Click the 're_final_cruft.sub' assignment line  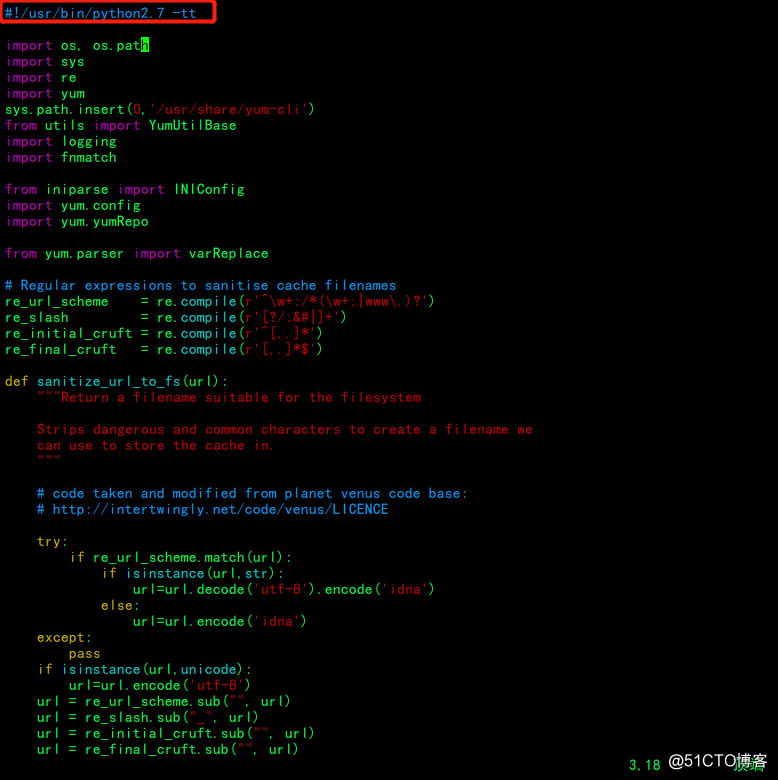(x=168, y=750)
